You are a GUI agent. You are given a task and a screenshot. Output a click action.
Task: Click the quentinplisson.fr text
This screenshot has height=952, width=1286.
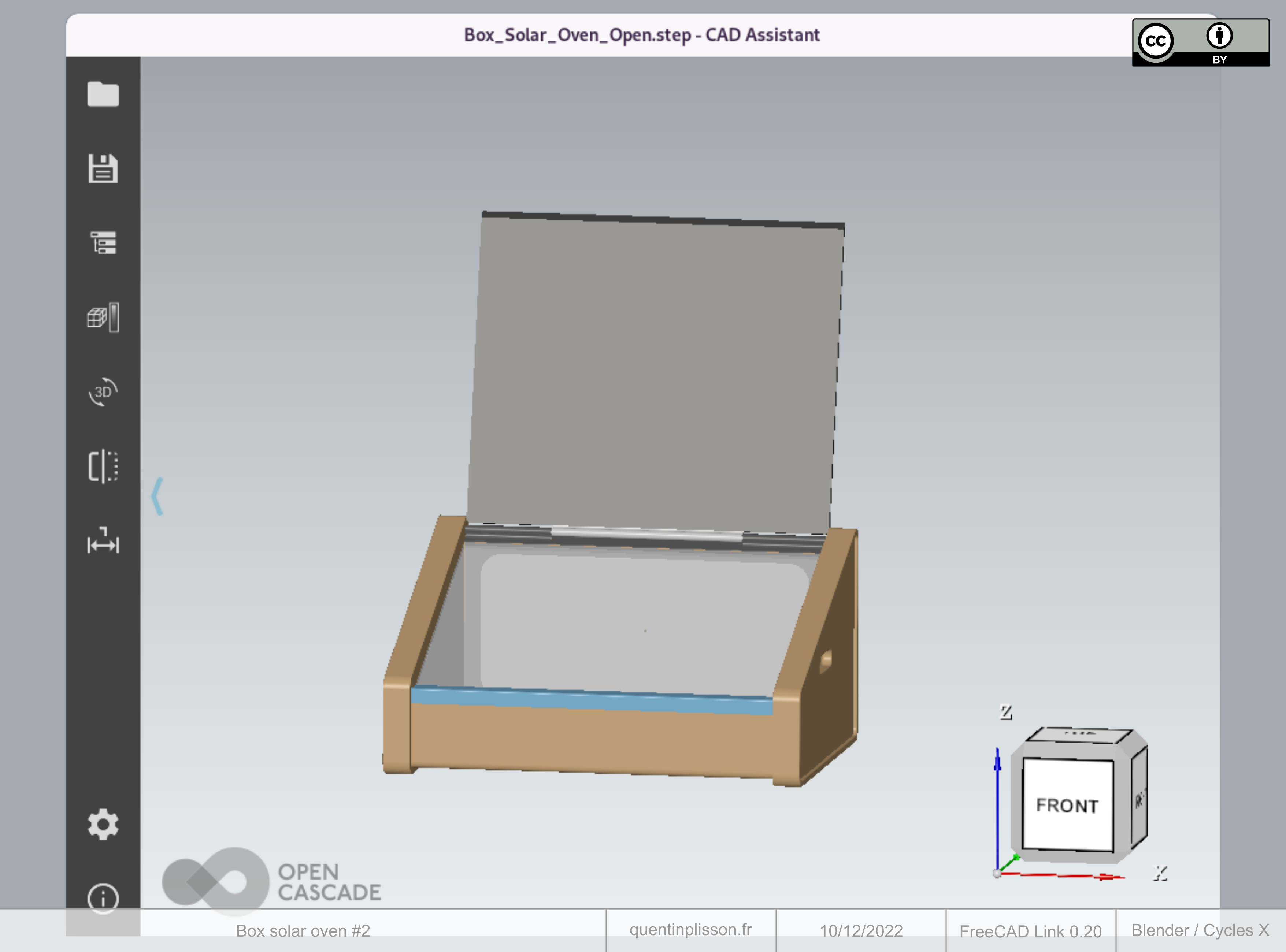690,930
